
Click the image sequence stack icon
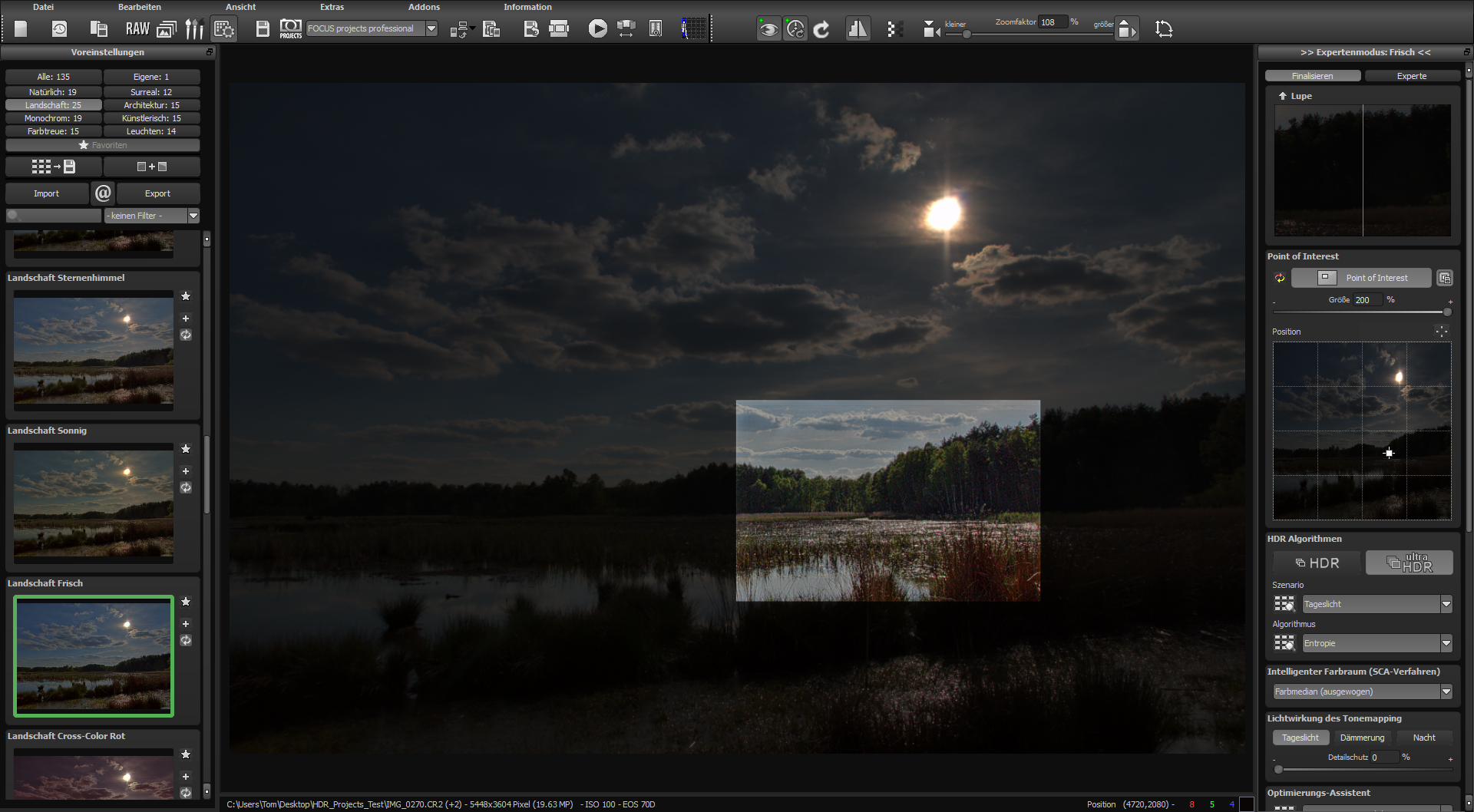pos(167,29)
